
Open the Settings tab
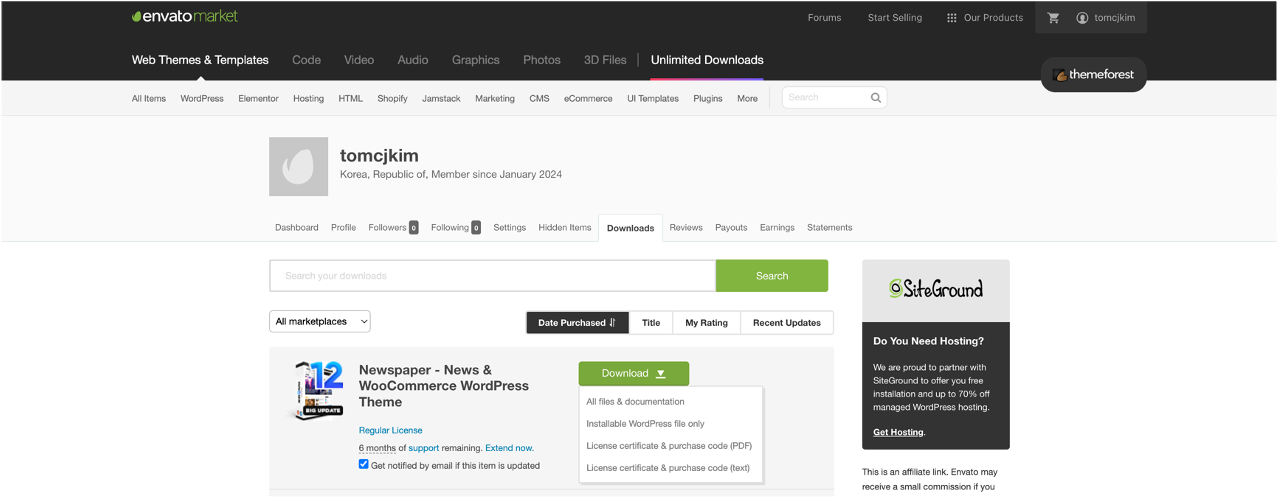point(509,228)
